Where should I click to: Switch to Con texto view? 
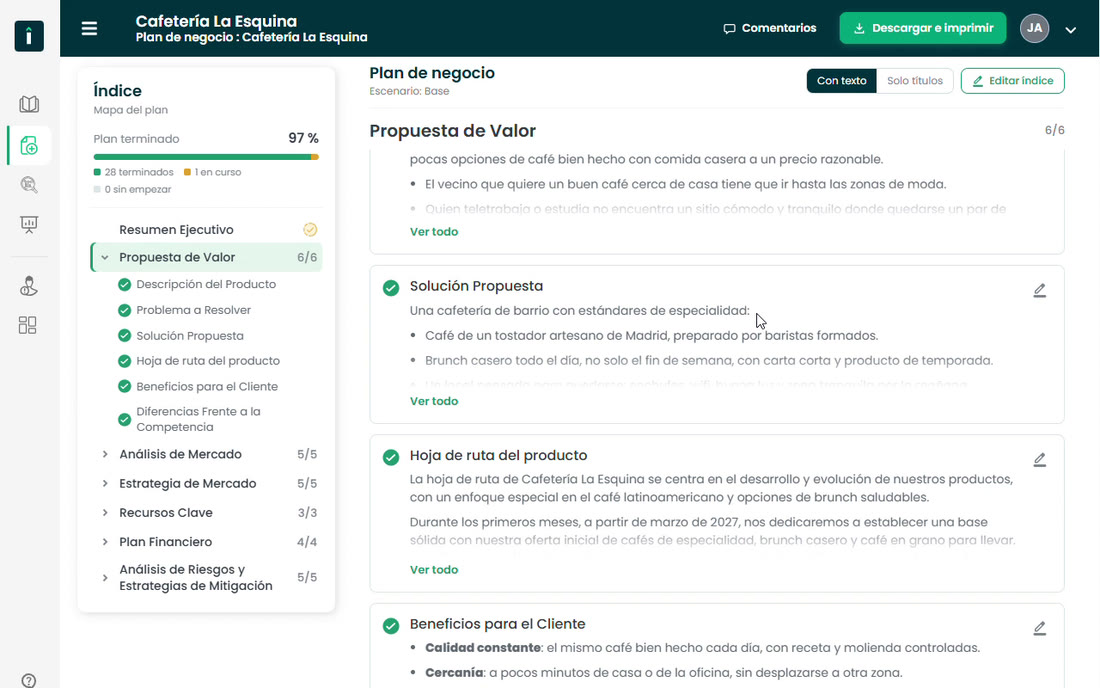click(x=841, y=81)
